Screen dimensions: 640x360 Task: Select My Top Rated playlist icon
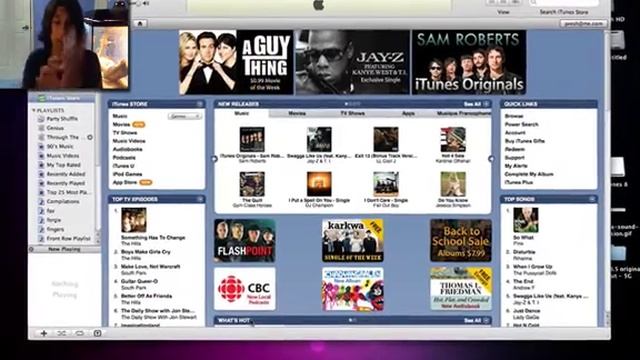coord(41,165)
